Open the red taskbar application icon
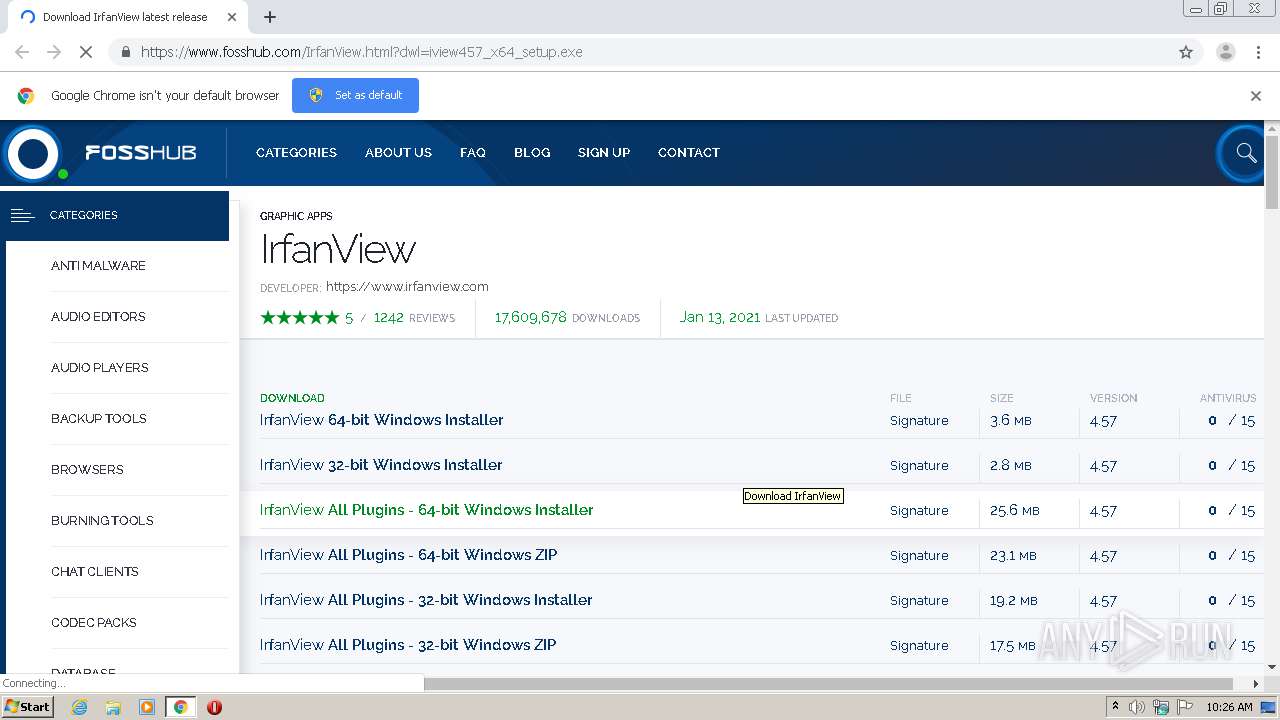This screenshot has width=1280, height=720. click(x=214, y=707)
